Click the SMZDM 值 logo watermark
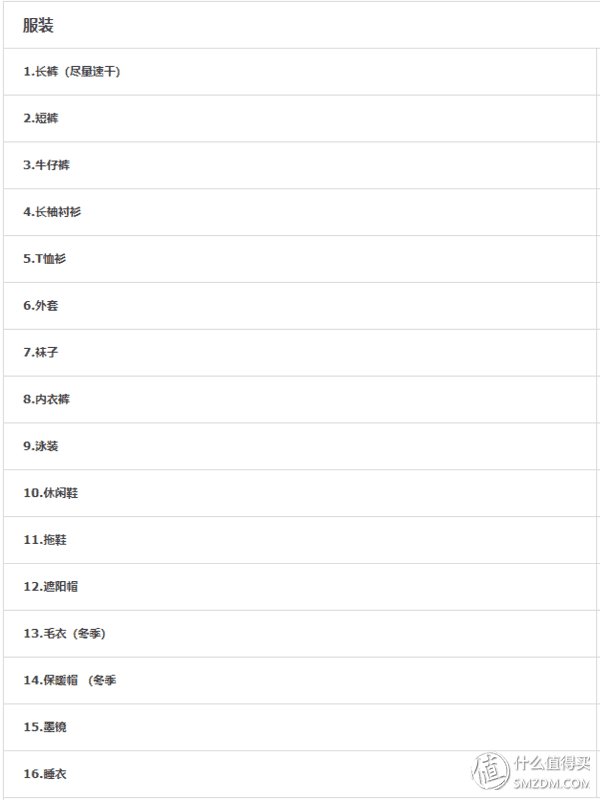600x800 pixels. [x=490, y=771]
